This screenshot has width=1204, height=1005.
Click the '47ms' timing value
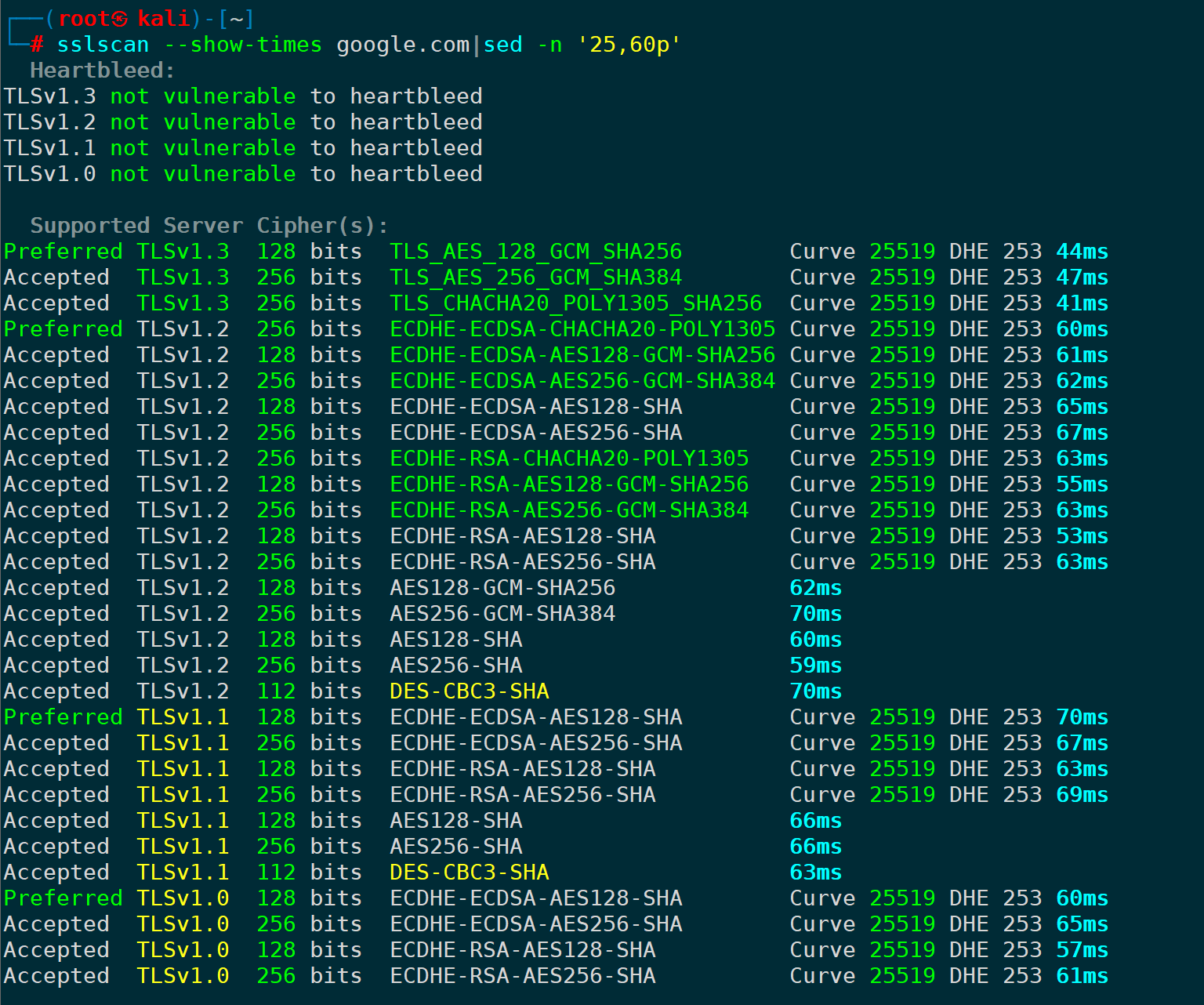tap(1083, 278)
